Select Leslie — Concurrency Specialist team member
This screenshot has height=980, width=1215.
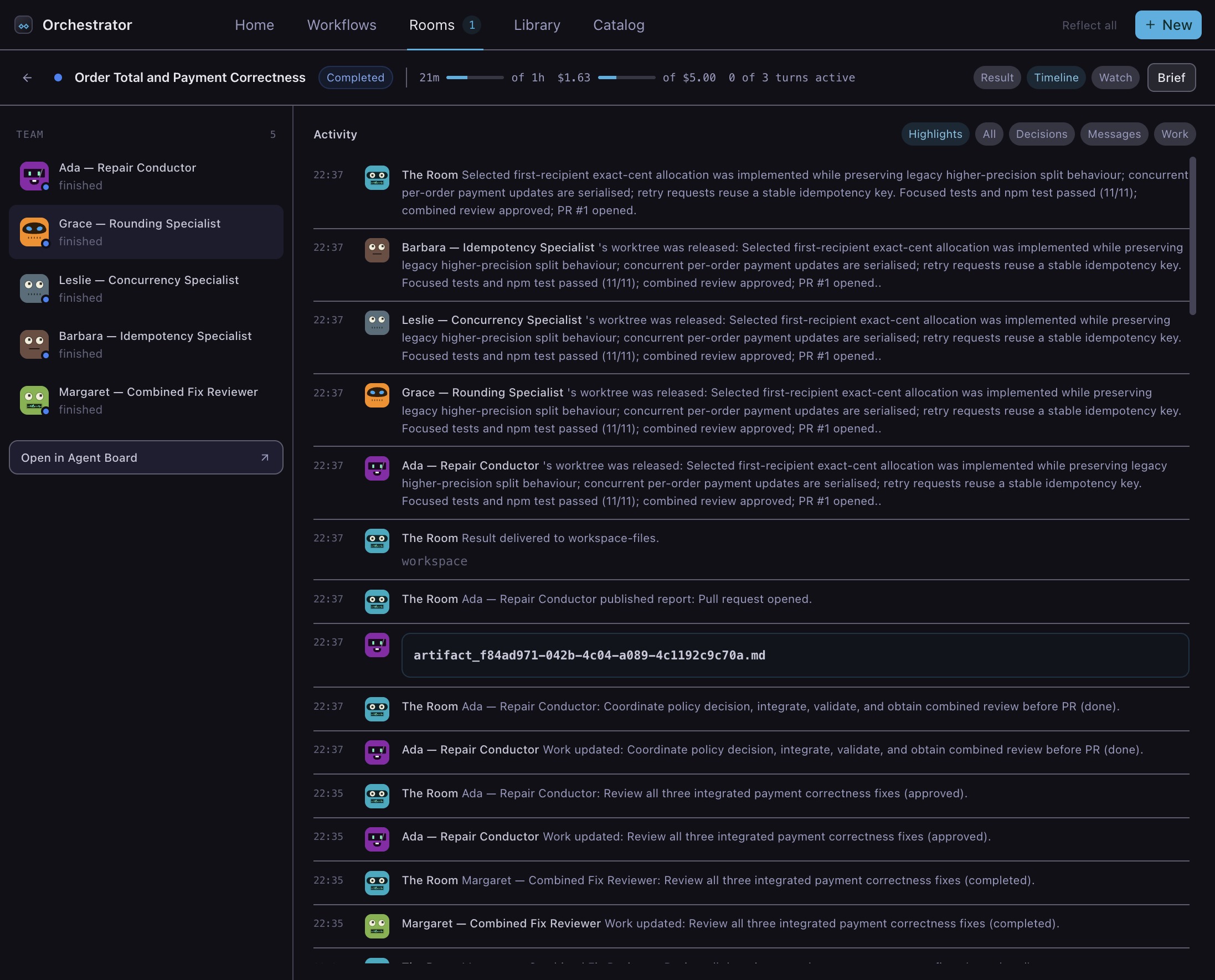coord(146,288)
